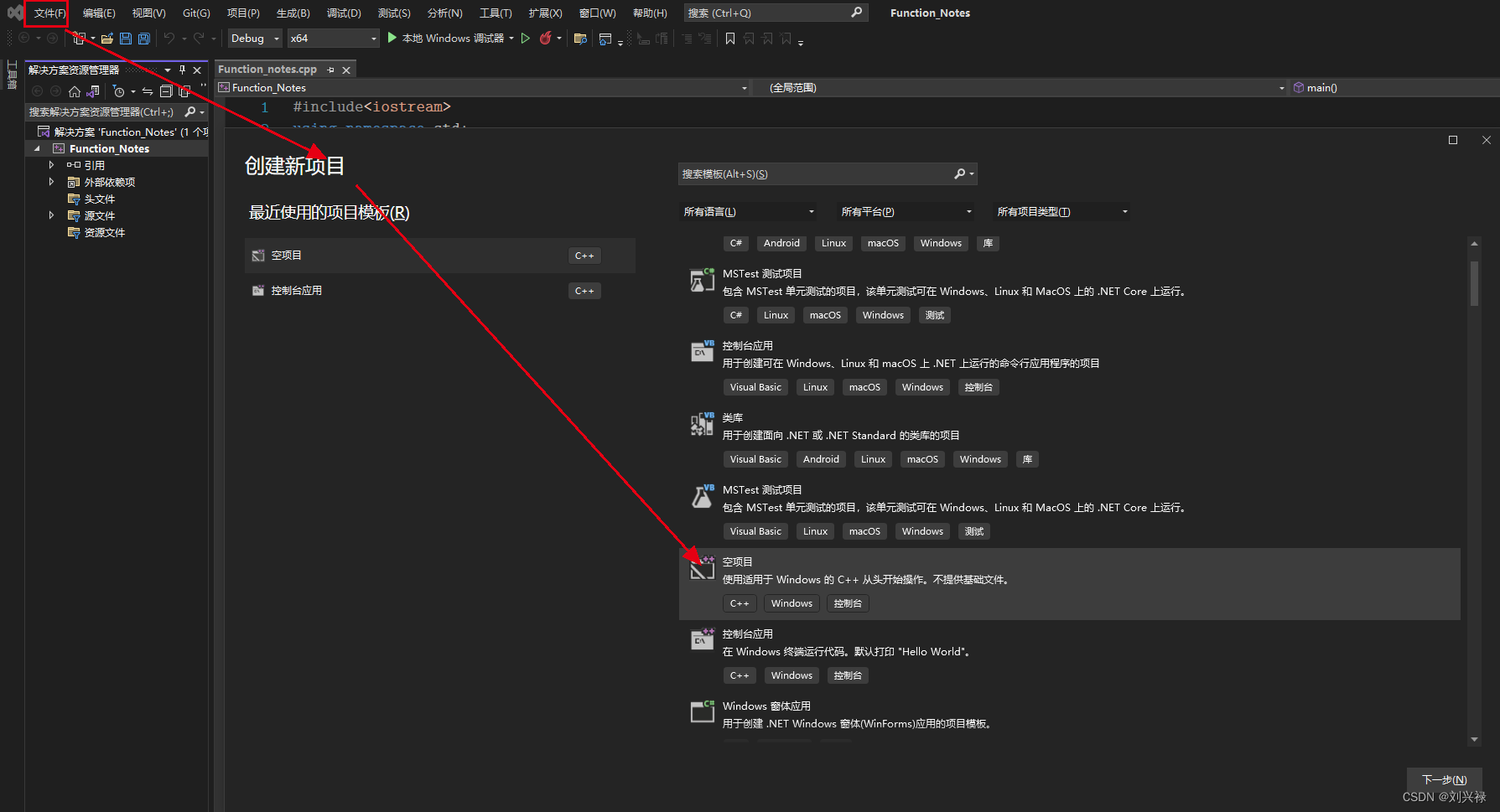Screen dimensions: 1500x812
Task: Open the main() member dropdown
Action: [1395, 88]
